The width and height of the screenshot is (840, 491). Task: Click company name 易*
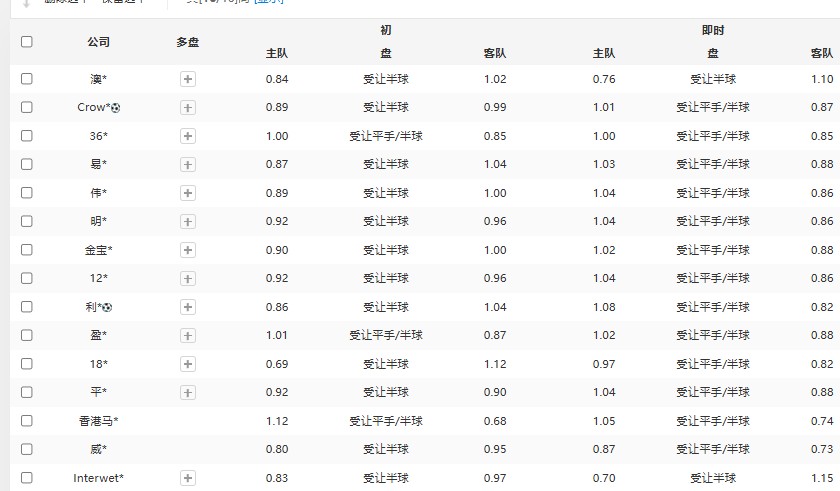click(99, 164)
